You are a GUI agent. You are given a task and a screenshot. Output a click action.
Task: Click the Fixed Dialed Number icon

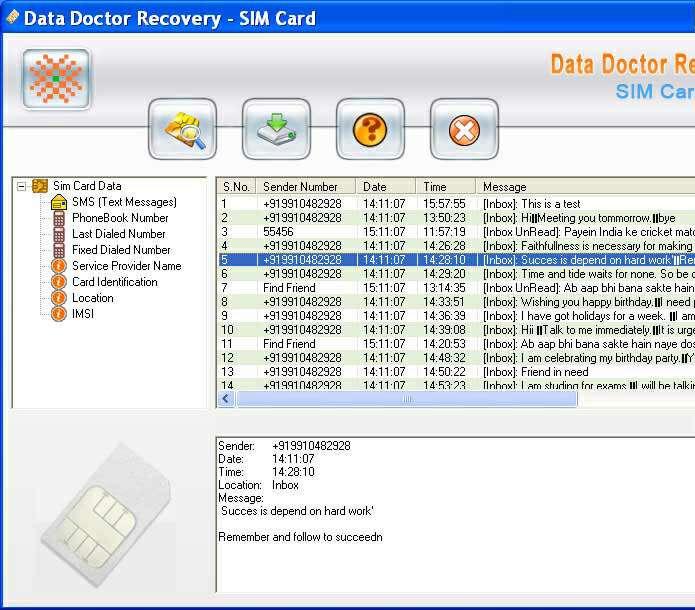pos(59,250)
